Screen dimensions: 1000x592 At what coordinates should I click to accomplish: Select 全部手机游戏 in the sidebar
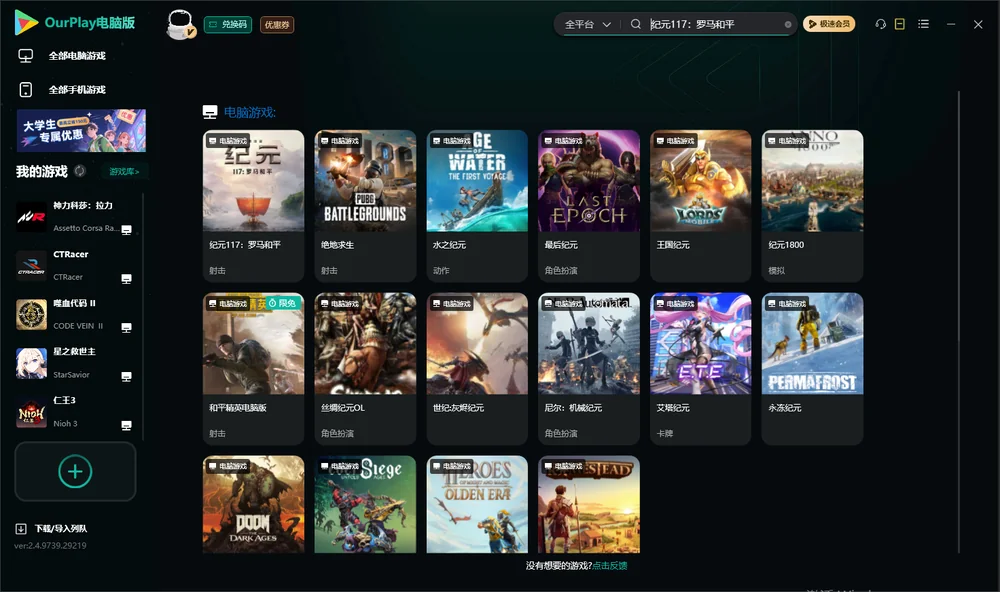[77, 89]
